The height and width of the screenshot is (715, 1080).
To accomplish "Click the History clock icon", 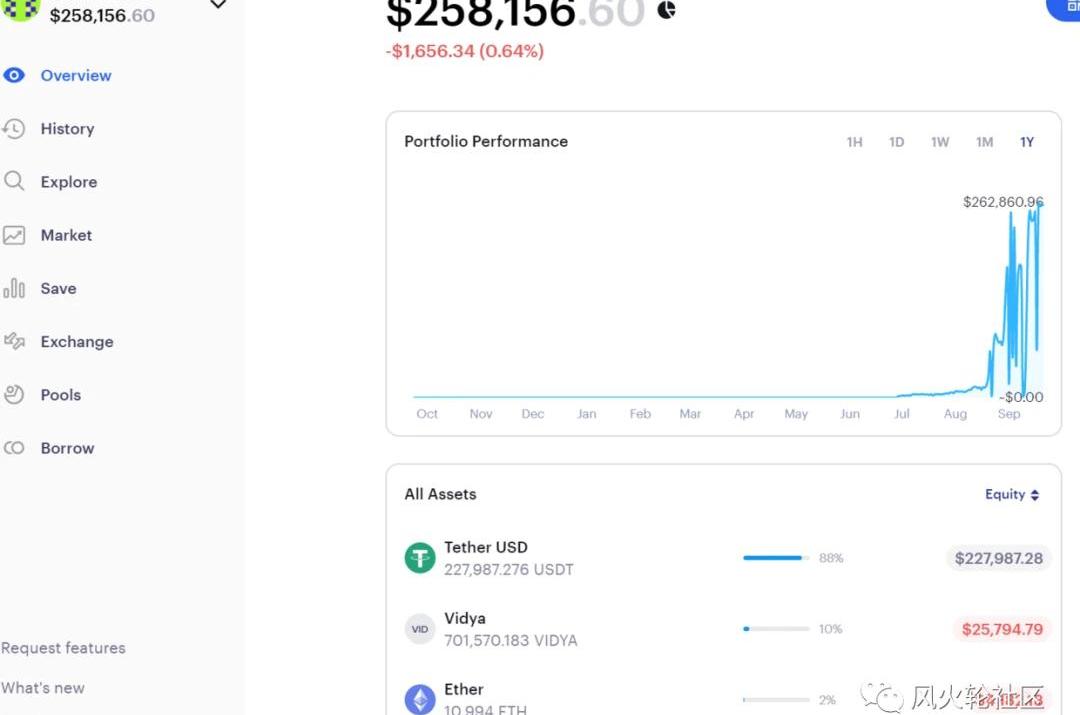I will pos(14,129).
